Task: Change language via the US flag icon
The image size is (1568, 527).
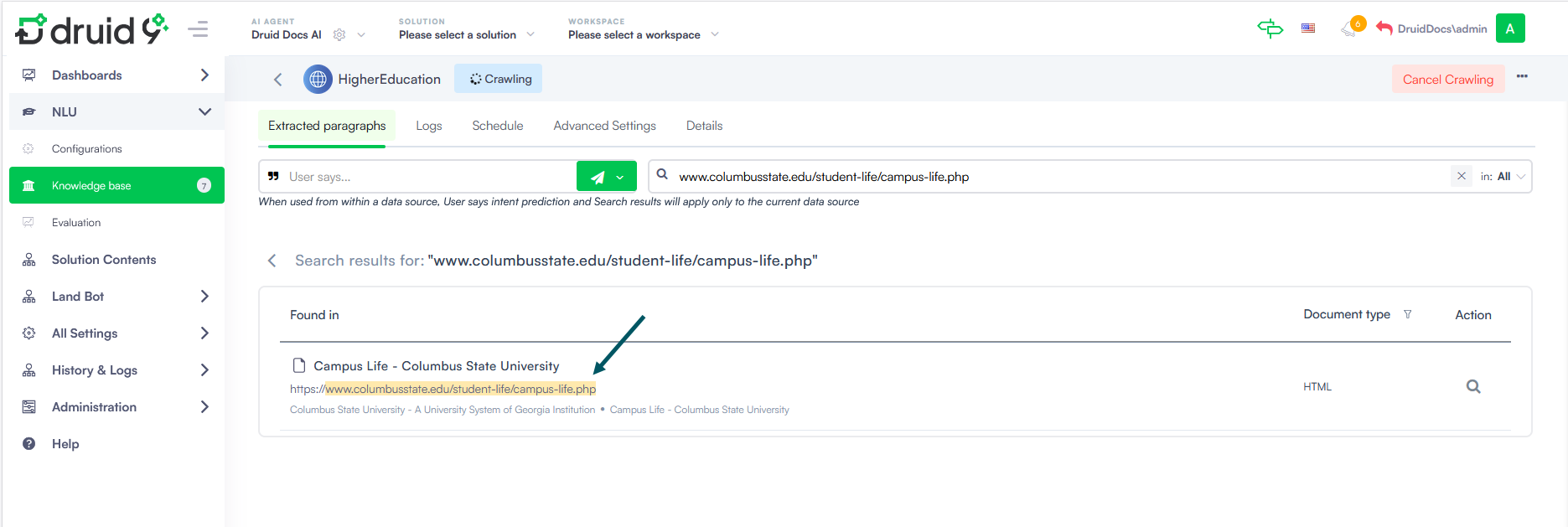Action: click(1307, 28)
